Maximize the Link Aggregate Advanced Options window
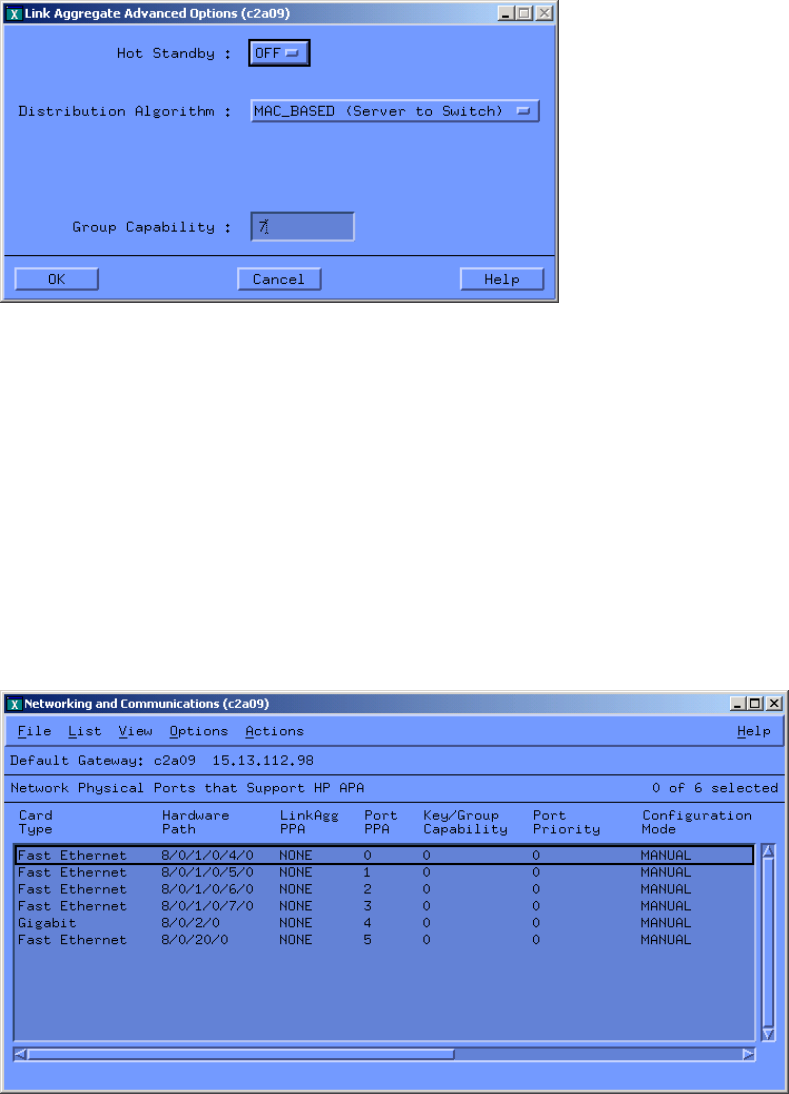Screen dimensions: 789x1094 [x=525, y=13]
